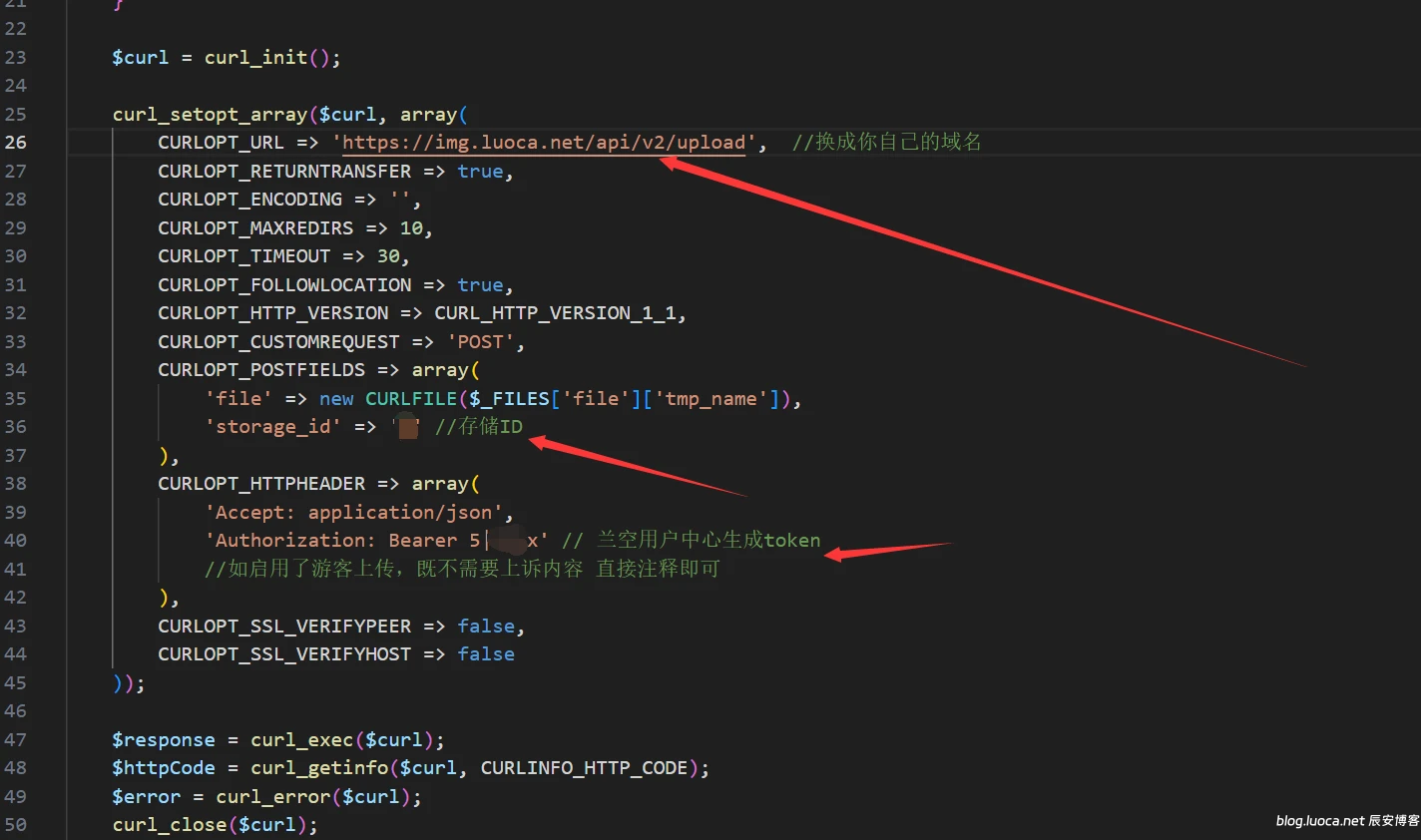Click the CURLOPT_TIMEOUT option name
The height and width of the screenshot is (840, 1421).
pos(243,256)
